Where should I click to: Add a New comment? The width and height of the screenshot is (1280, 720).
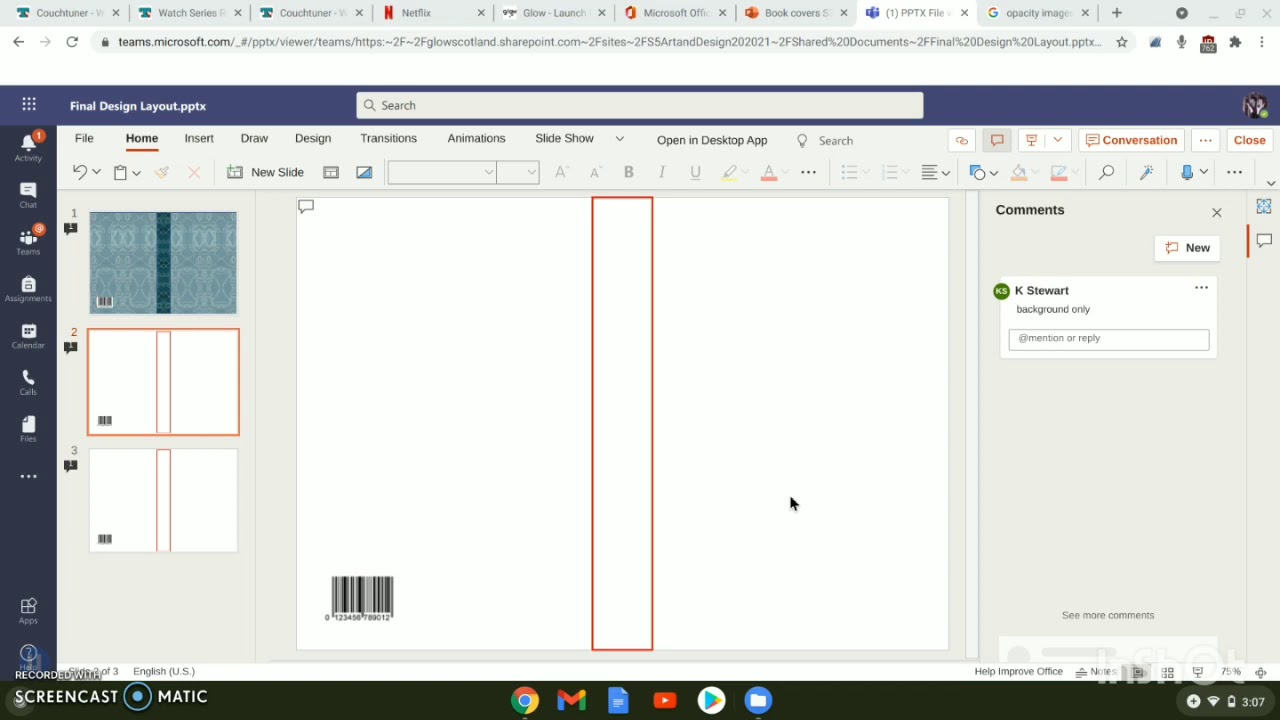click(1187, 248)
